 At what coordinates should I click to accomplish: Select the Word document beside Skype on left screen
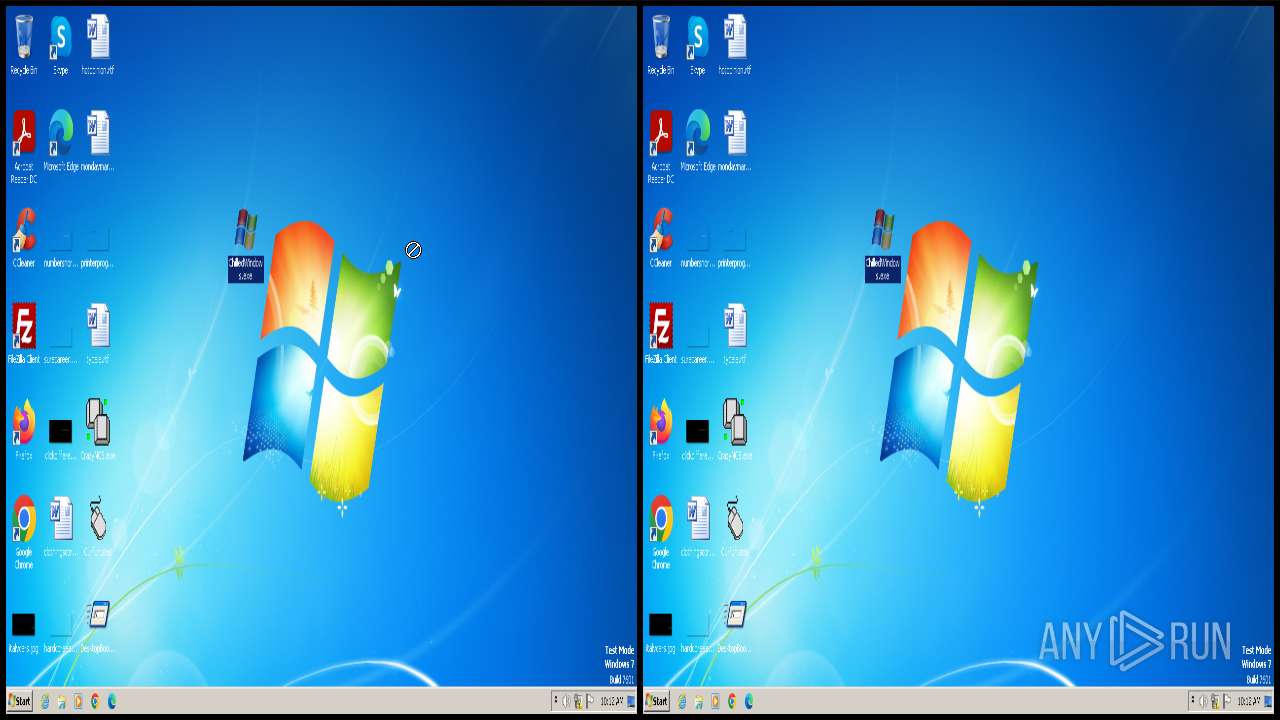[x=98, y=45]
